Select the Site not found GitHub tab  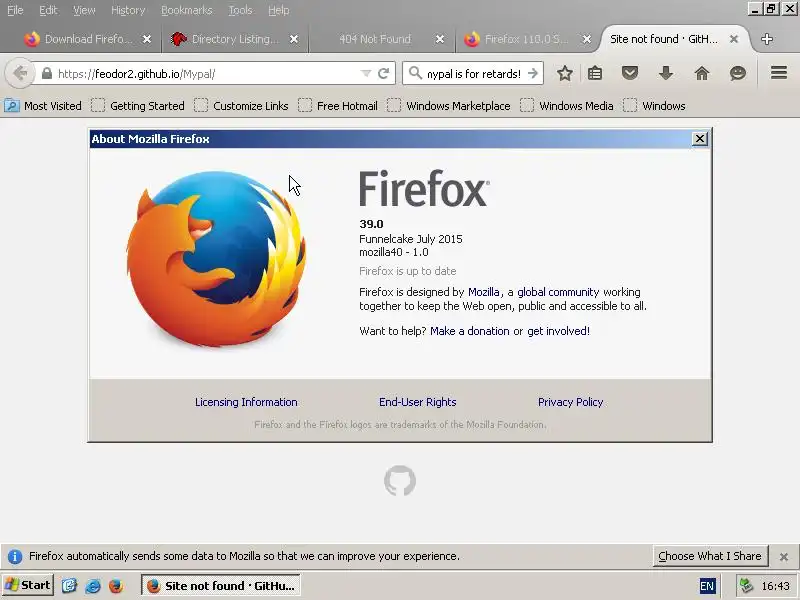point(664,39)
